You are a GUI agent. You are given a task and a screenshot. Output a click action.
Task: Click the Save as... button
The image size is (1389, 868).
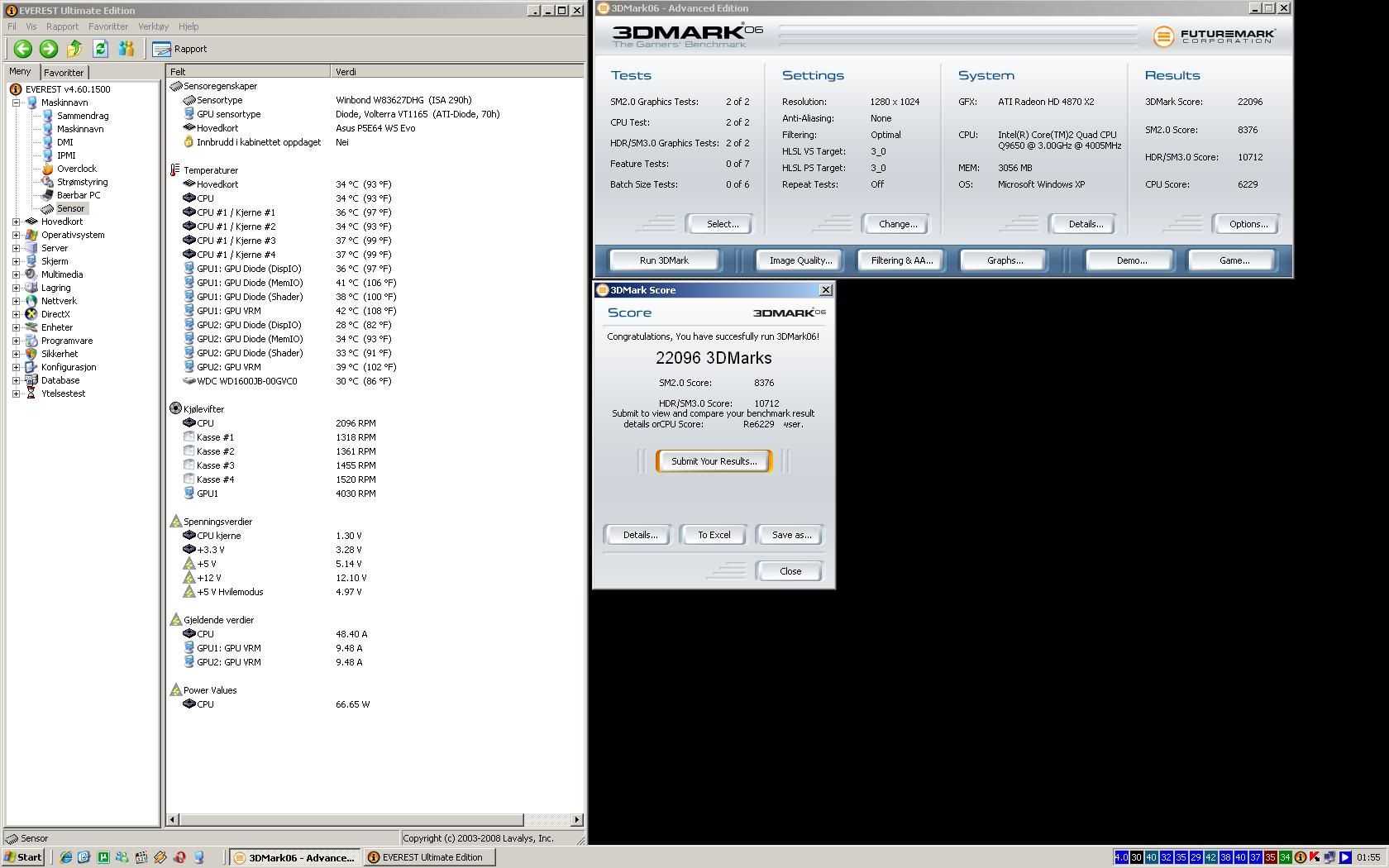pyautogui.click(x=790, y=535)
